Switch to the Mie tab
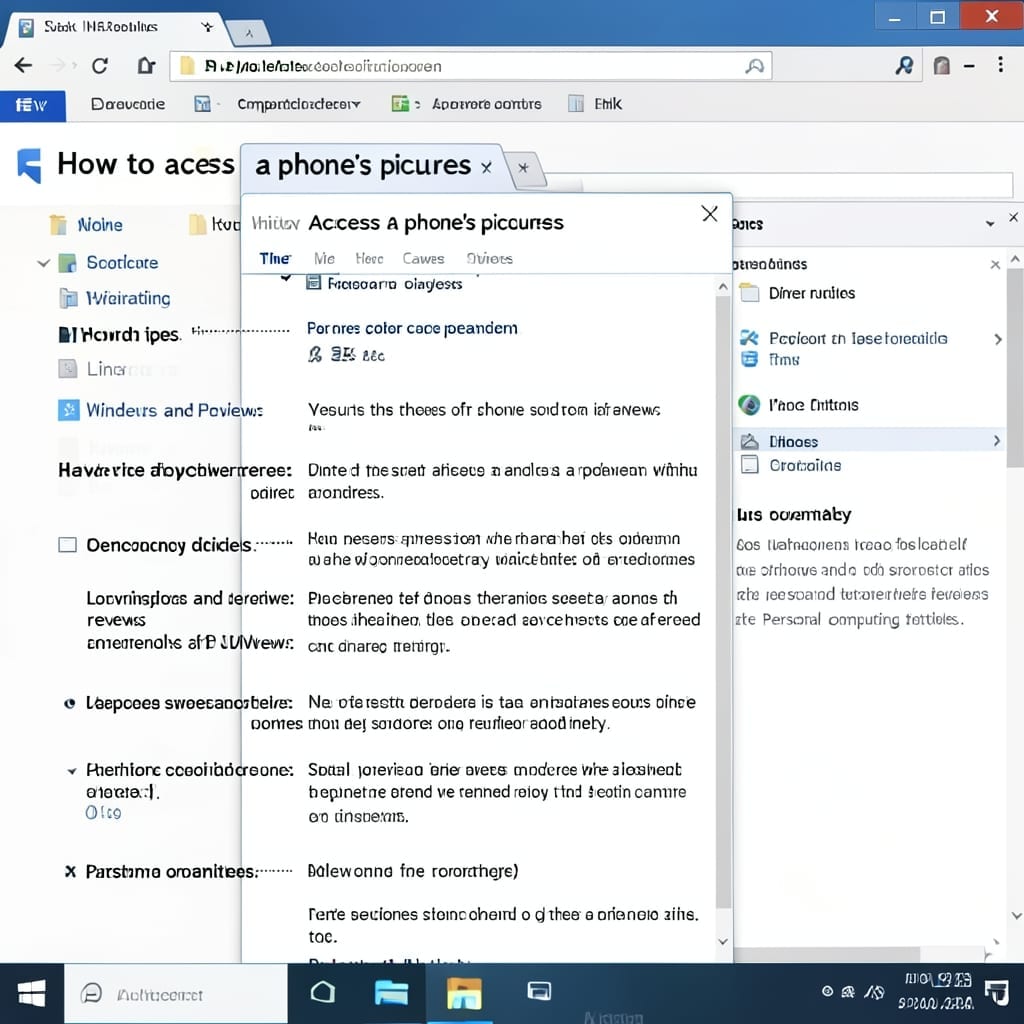 click(x=324, y=259)
